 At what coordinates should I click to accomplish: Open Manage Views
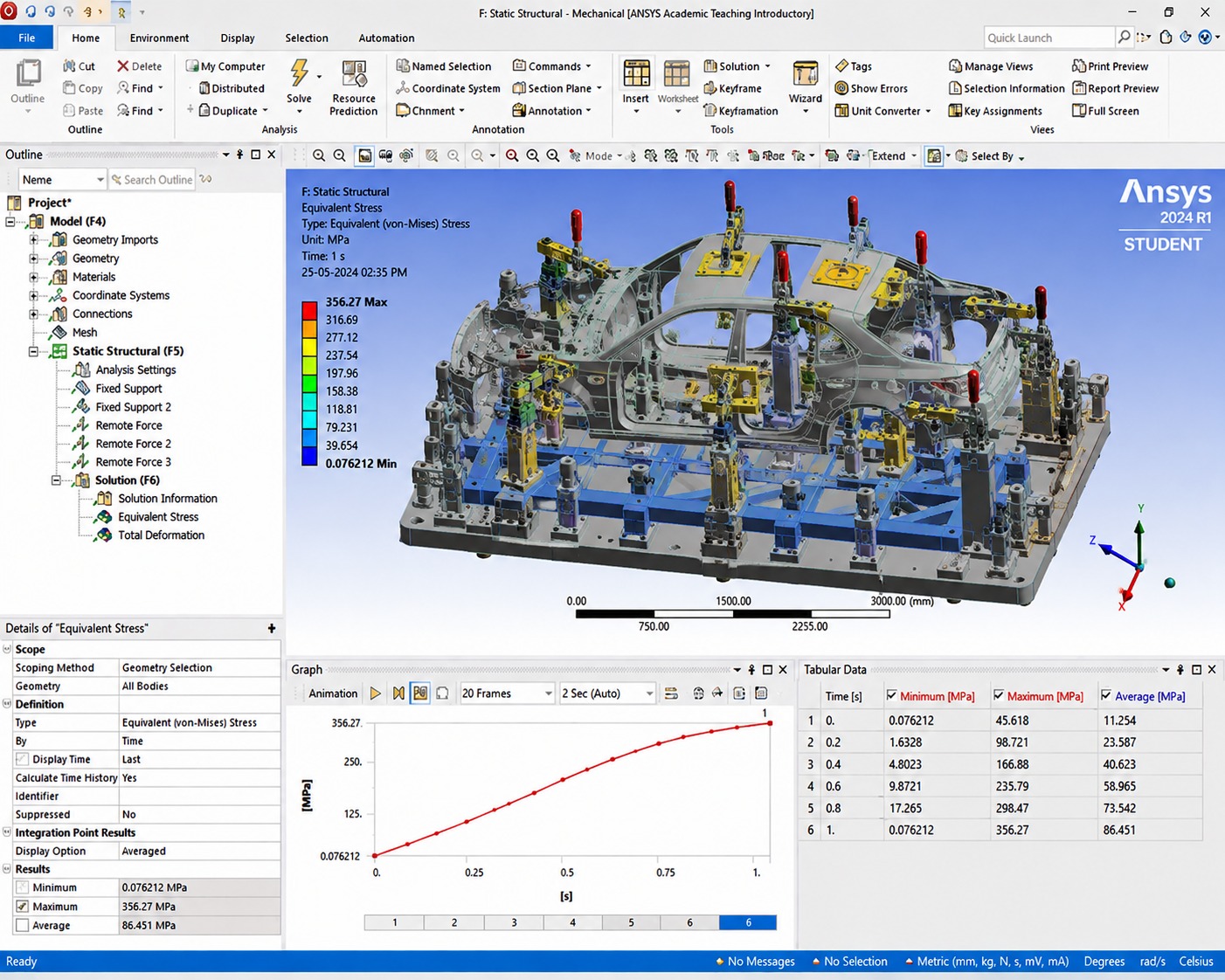tap(991, 66)
